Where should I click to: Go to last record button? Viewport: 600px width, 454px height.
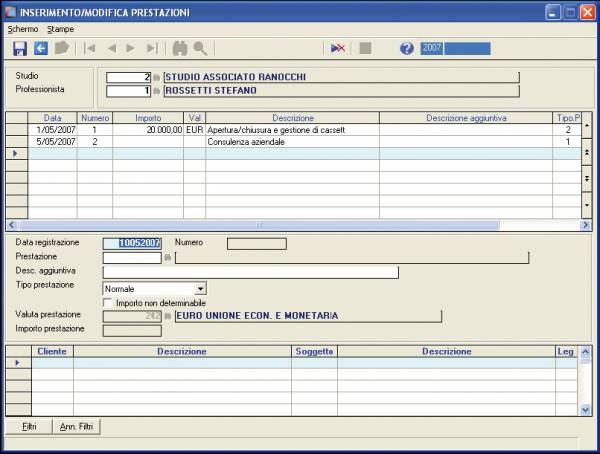152,48
